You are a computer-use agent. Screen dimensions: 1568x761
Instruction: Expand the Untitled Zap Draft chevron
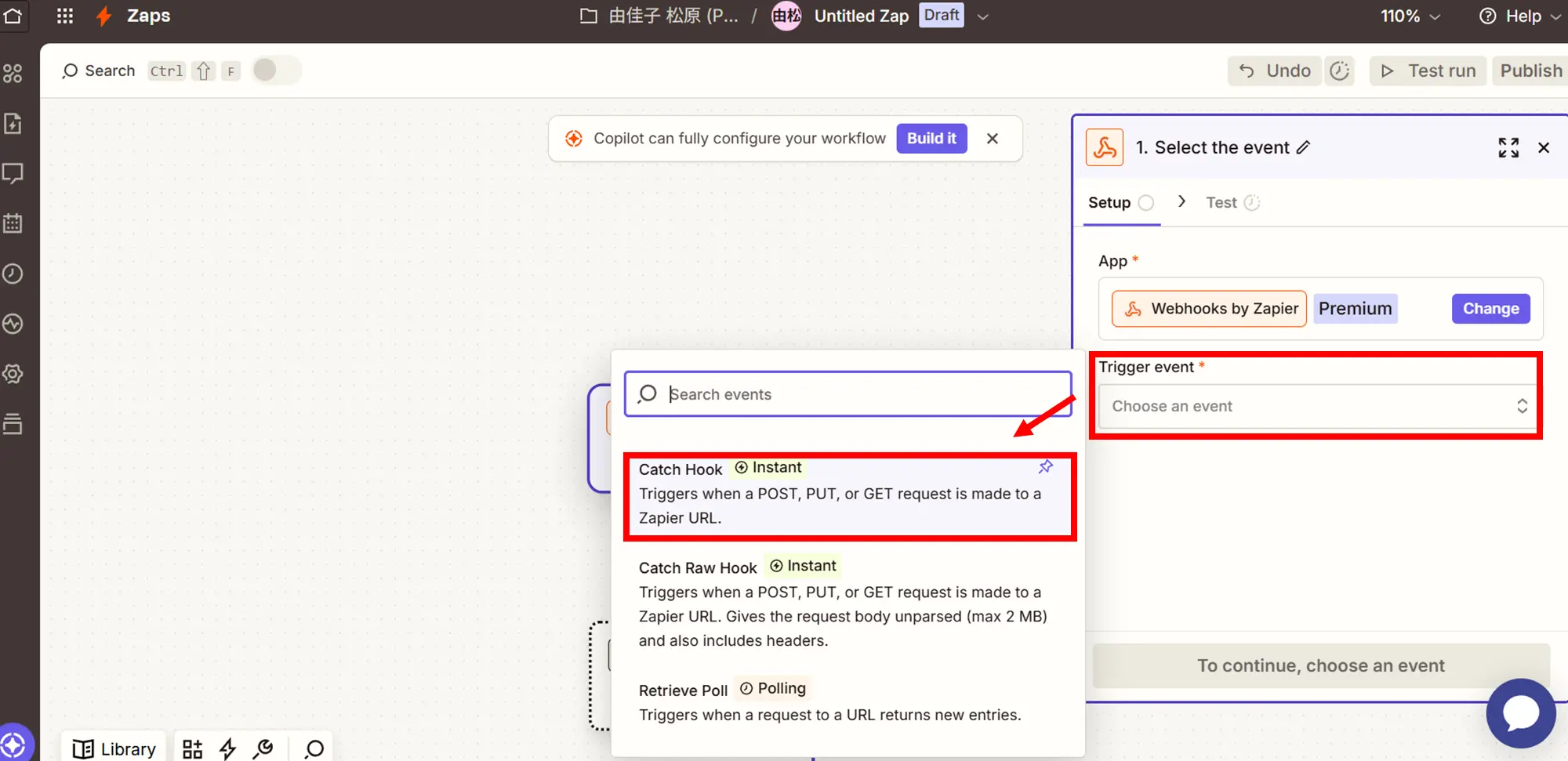982,16
